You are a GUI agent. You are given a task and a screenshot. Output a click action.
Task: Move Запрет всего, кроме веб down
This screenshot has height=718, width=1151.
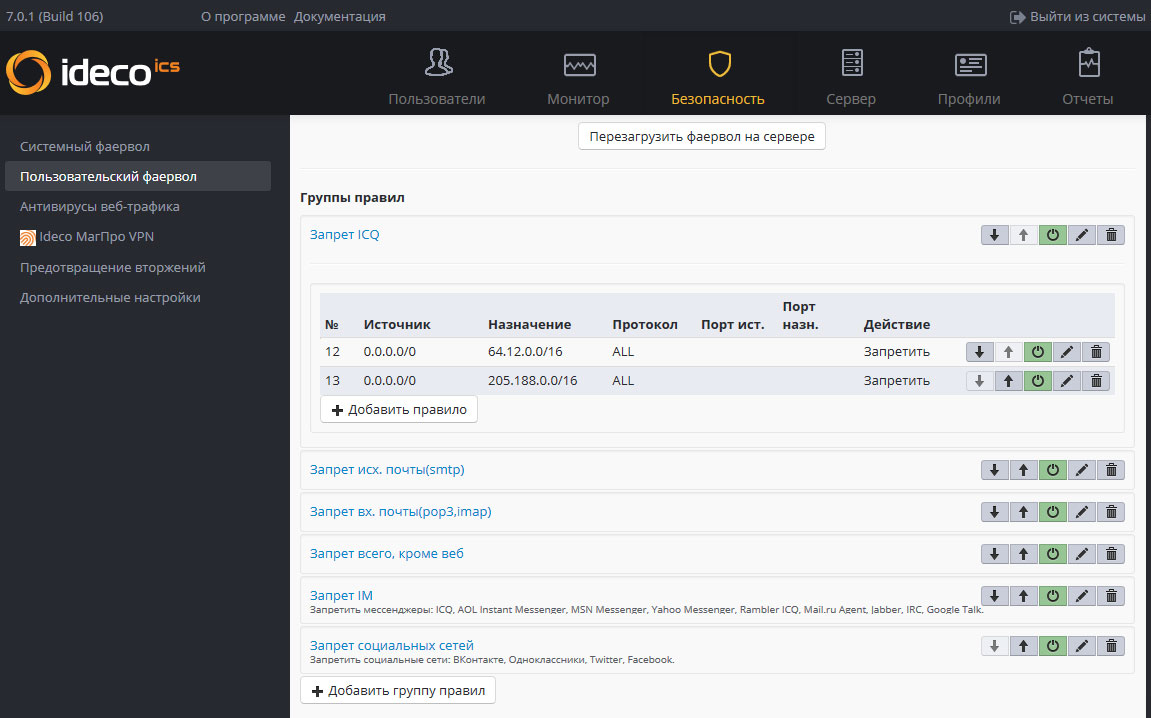995,554
